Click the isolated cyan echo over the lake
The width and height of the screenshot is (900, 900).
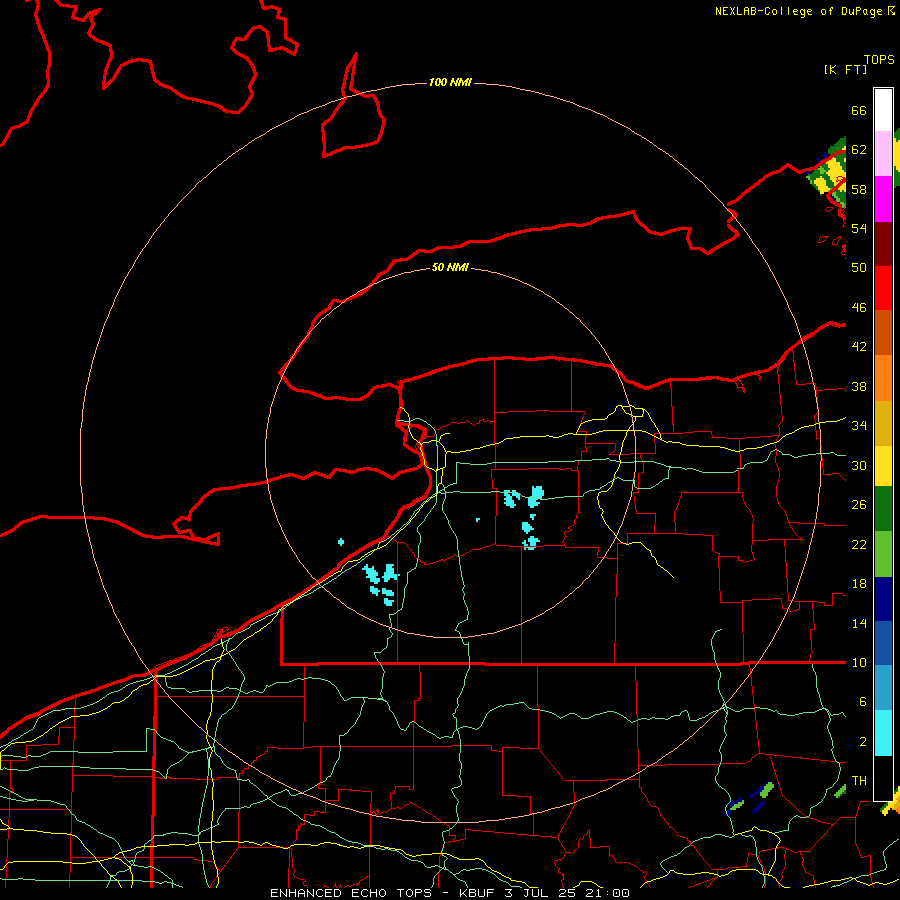click(341, 542)
